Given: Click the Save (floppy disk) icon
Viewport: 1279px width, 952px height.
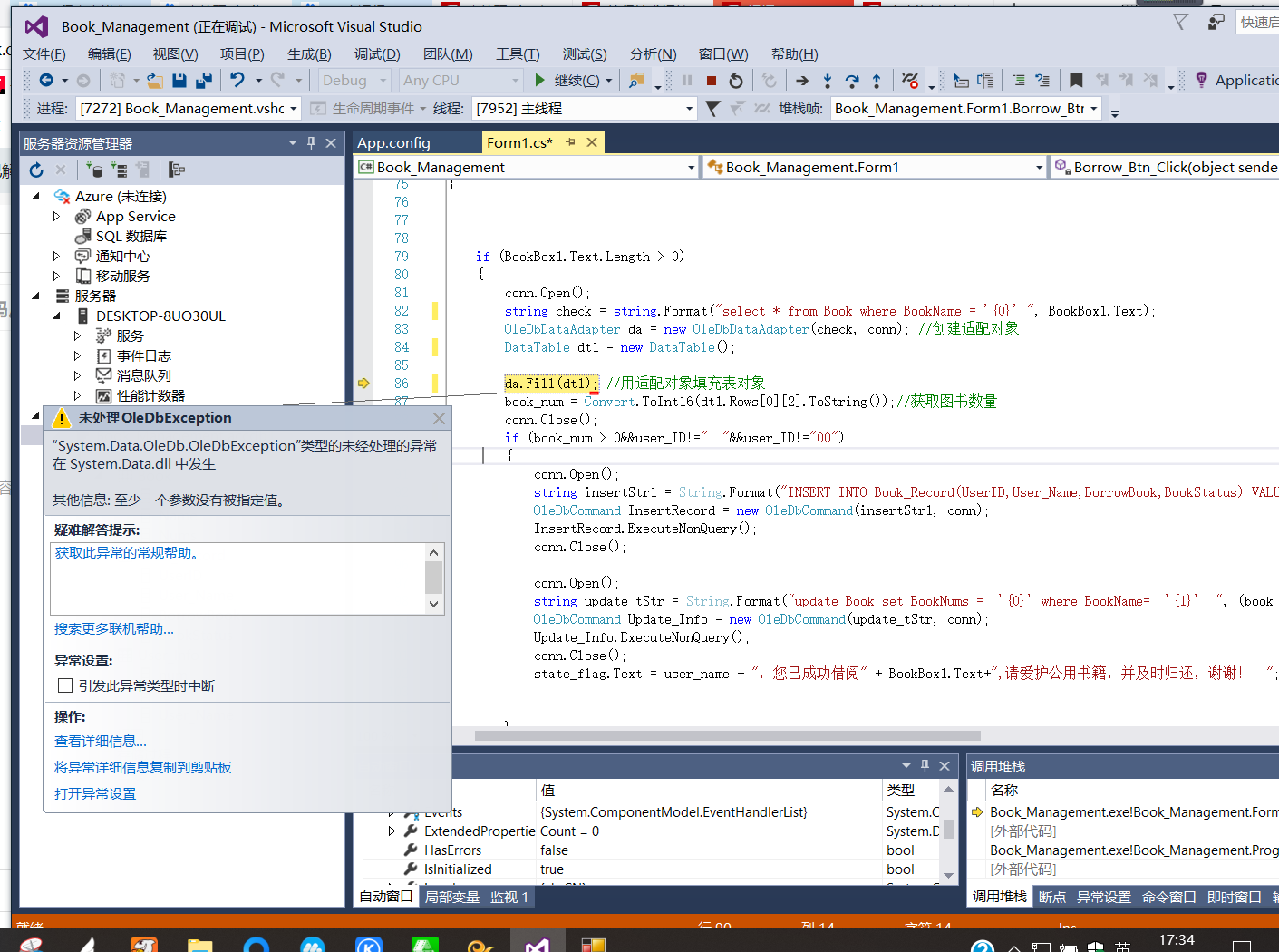Looking at the screenshot, I should pyautogui.click(x=179, y=81).
